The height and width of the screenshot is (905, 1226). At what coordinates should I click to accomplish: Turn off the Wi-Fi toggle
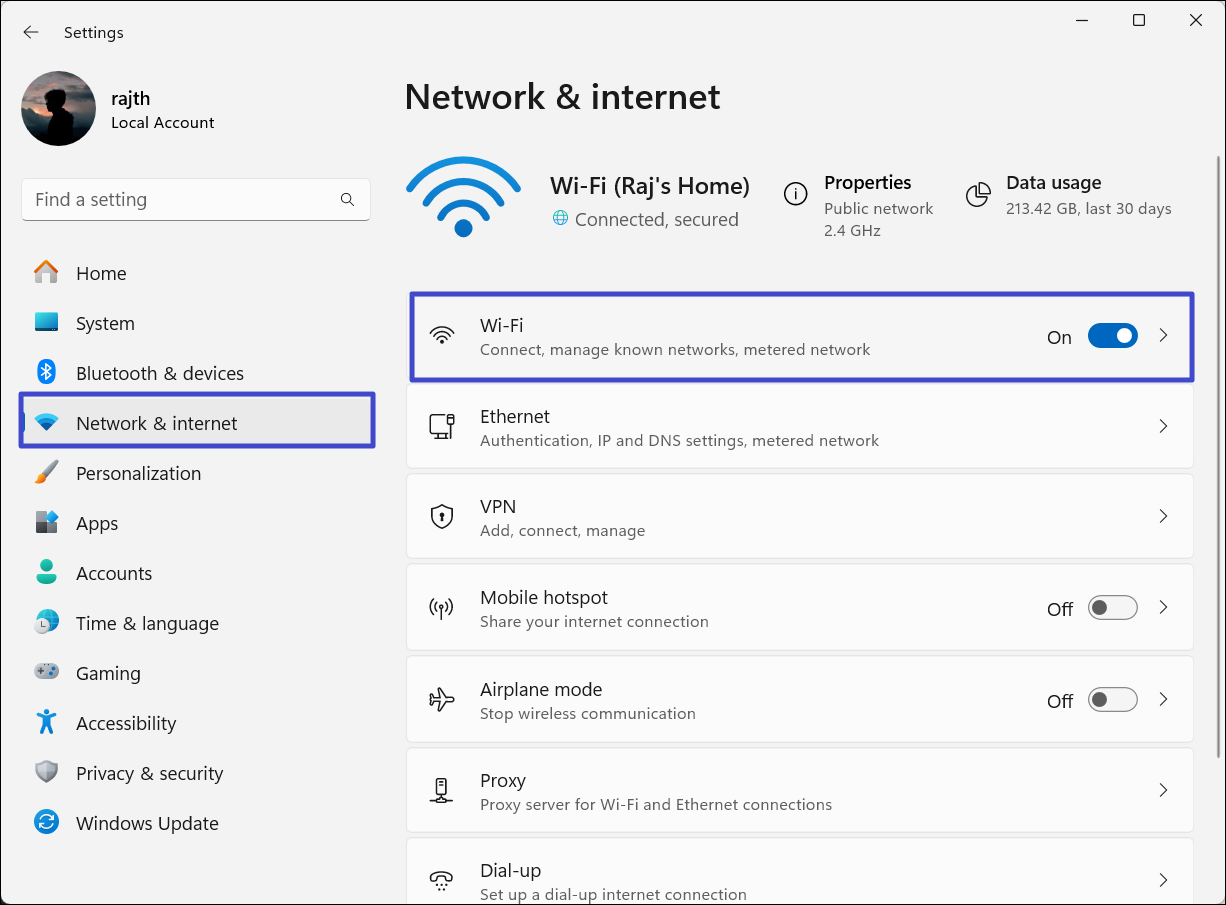pyautogui.click(x=1112, y=337)
